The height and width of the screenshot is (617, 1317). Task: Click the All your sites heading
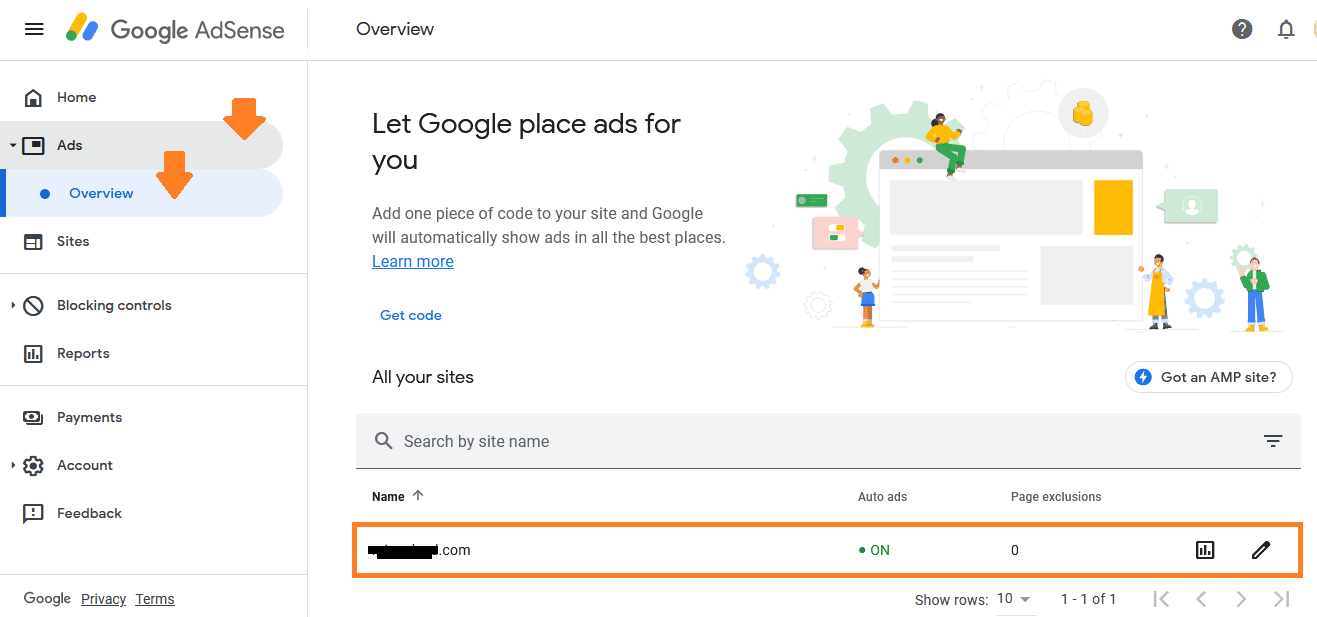[x=423, y=377]
